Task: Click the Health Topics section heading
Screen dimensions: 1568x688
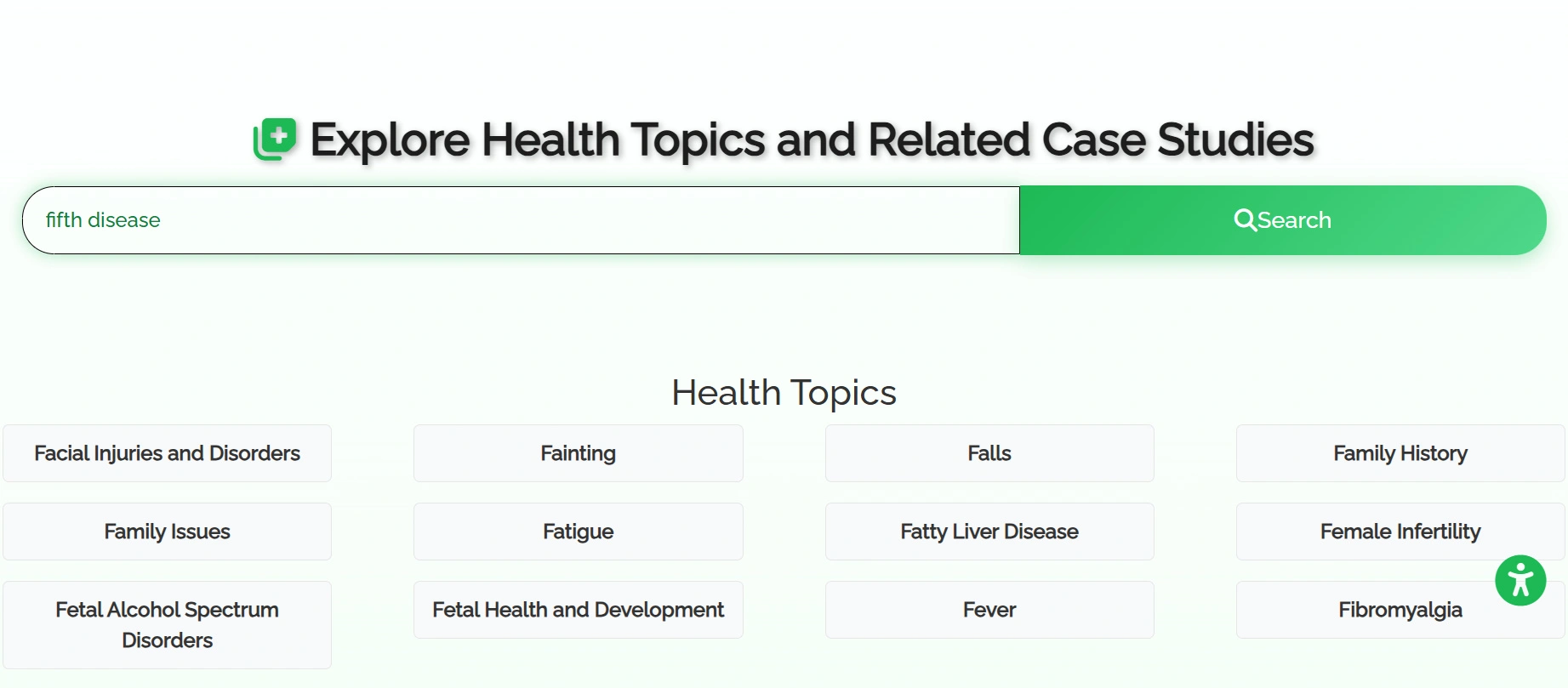Action: click(x=784, y=393)
